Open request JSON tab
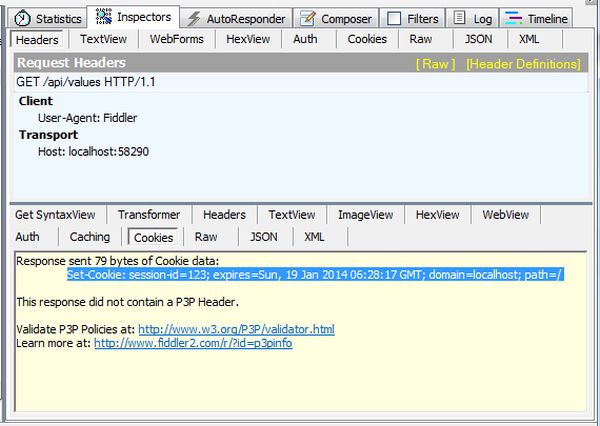The image size is (600, 426). coord(478,39)
